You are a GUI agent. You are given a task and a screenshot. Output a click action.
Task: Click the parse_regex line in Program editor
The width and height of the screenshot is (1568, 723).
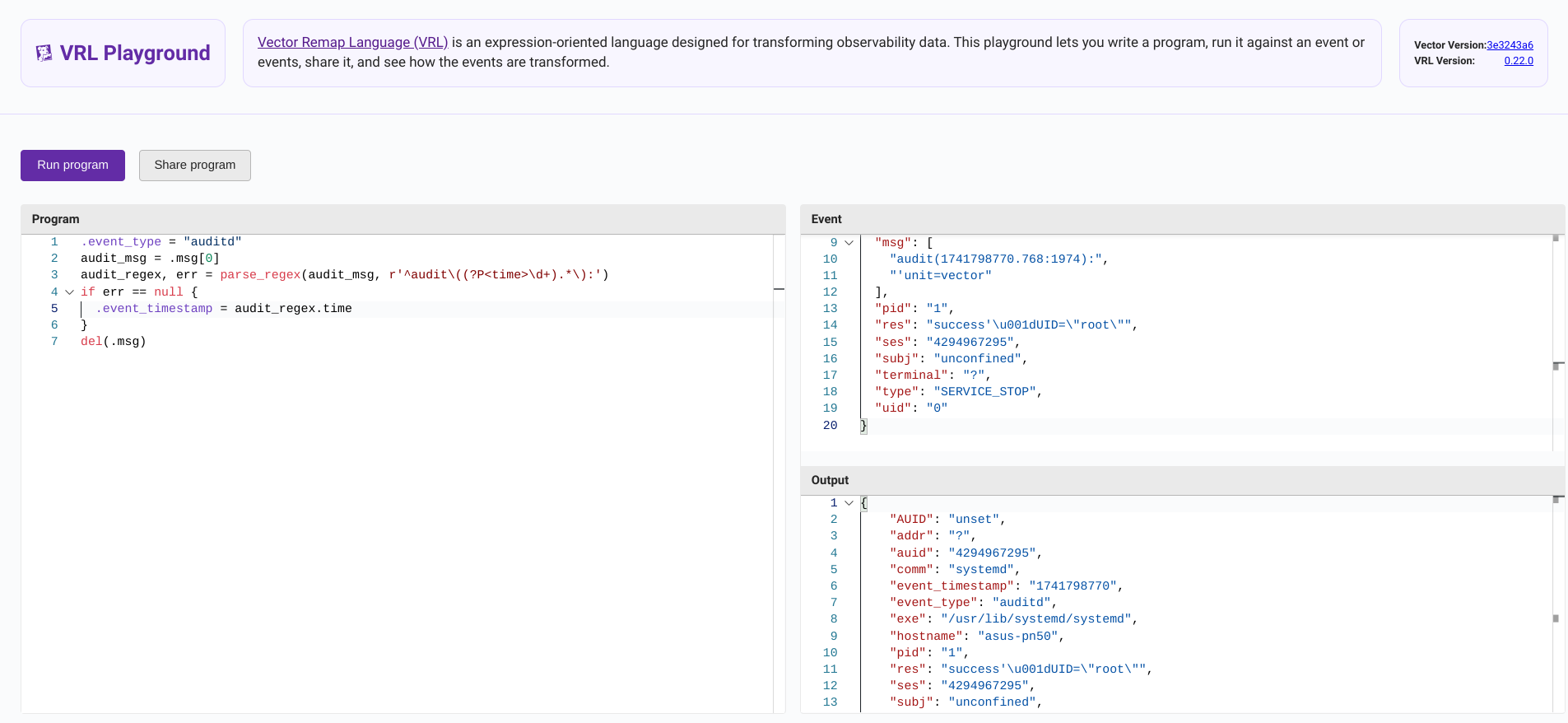344,275
